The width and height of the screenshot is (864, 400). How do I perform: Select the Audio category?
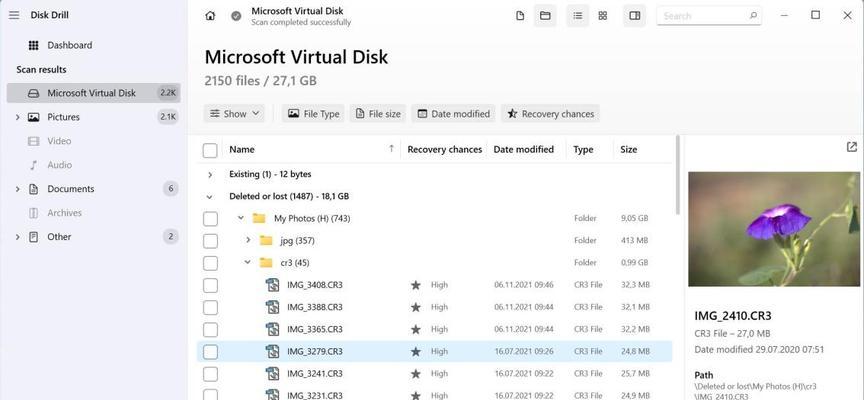pyautogui.click(x=60, y=165)
